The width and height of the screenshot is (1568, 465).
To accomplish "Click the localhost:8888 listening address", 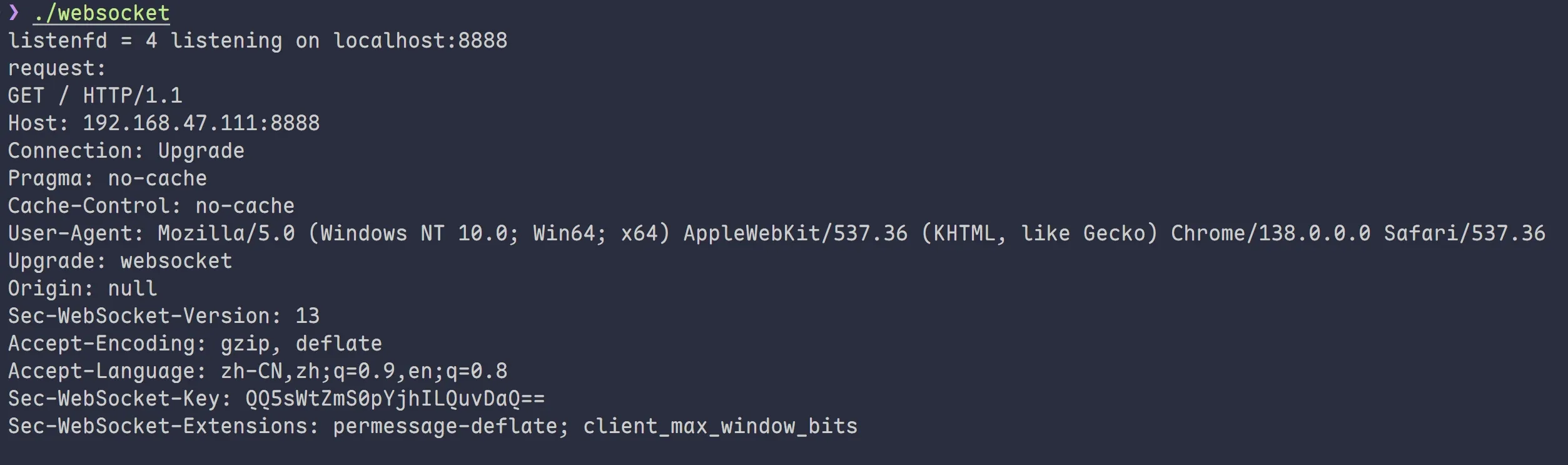I will pyautogui.click(x=420, y=41).
